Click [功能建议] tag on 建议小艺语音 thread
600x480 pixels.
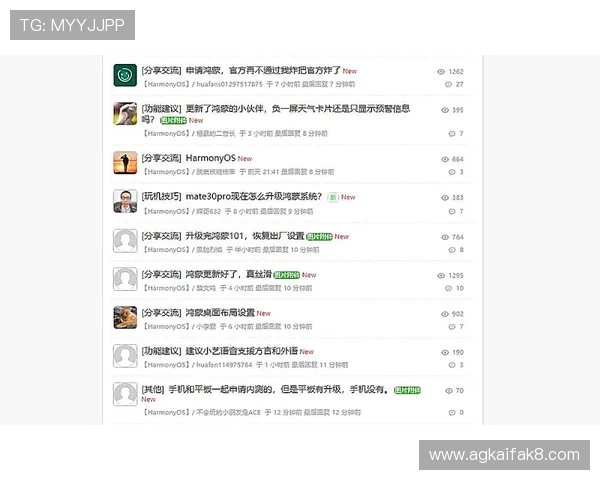[161, 351]
